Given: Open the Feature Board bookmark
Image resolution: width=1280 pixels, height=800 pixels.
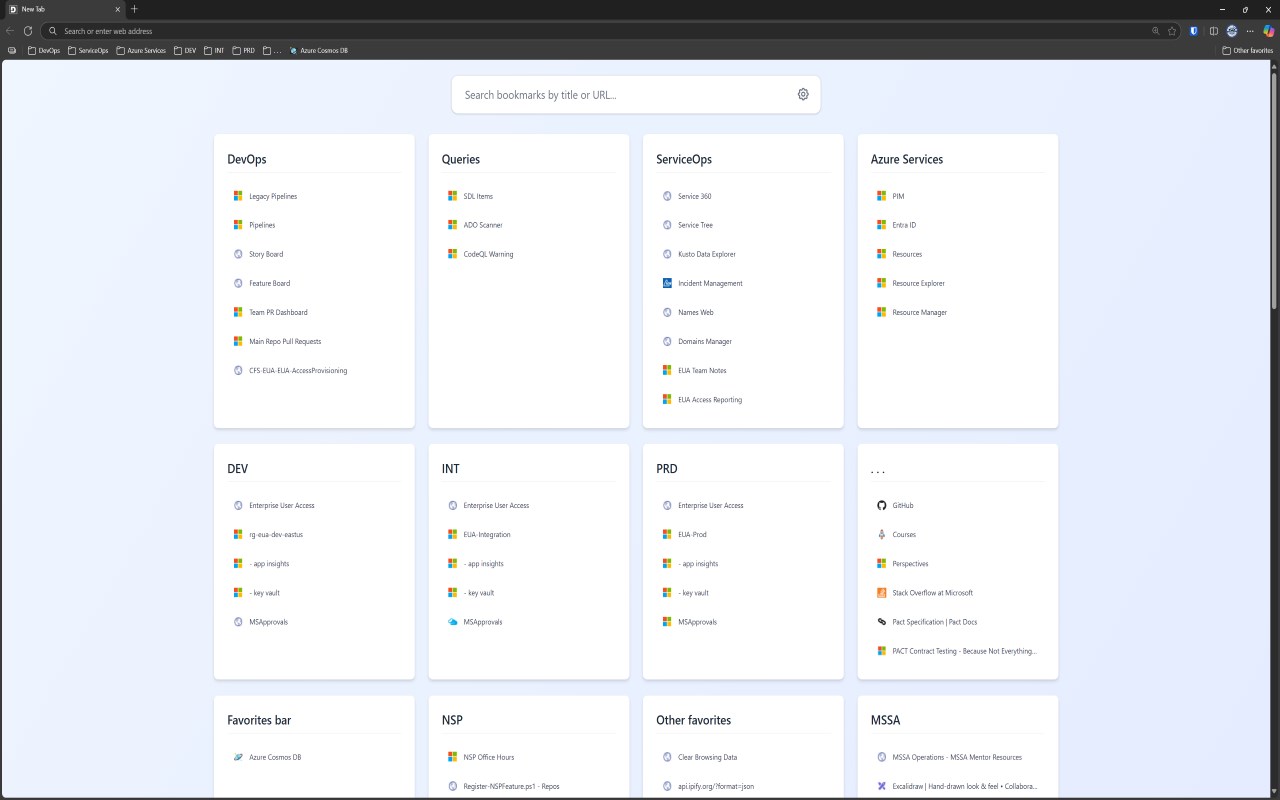Looking at the screenshot, I should pos(270,283).
